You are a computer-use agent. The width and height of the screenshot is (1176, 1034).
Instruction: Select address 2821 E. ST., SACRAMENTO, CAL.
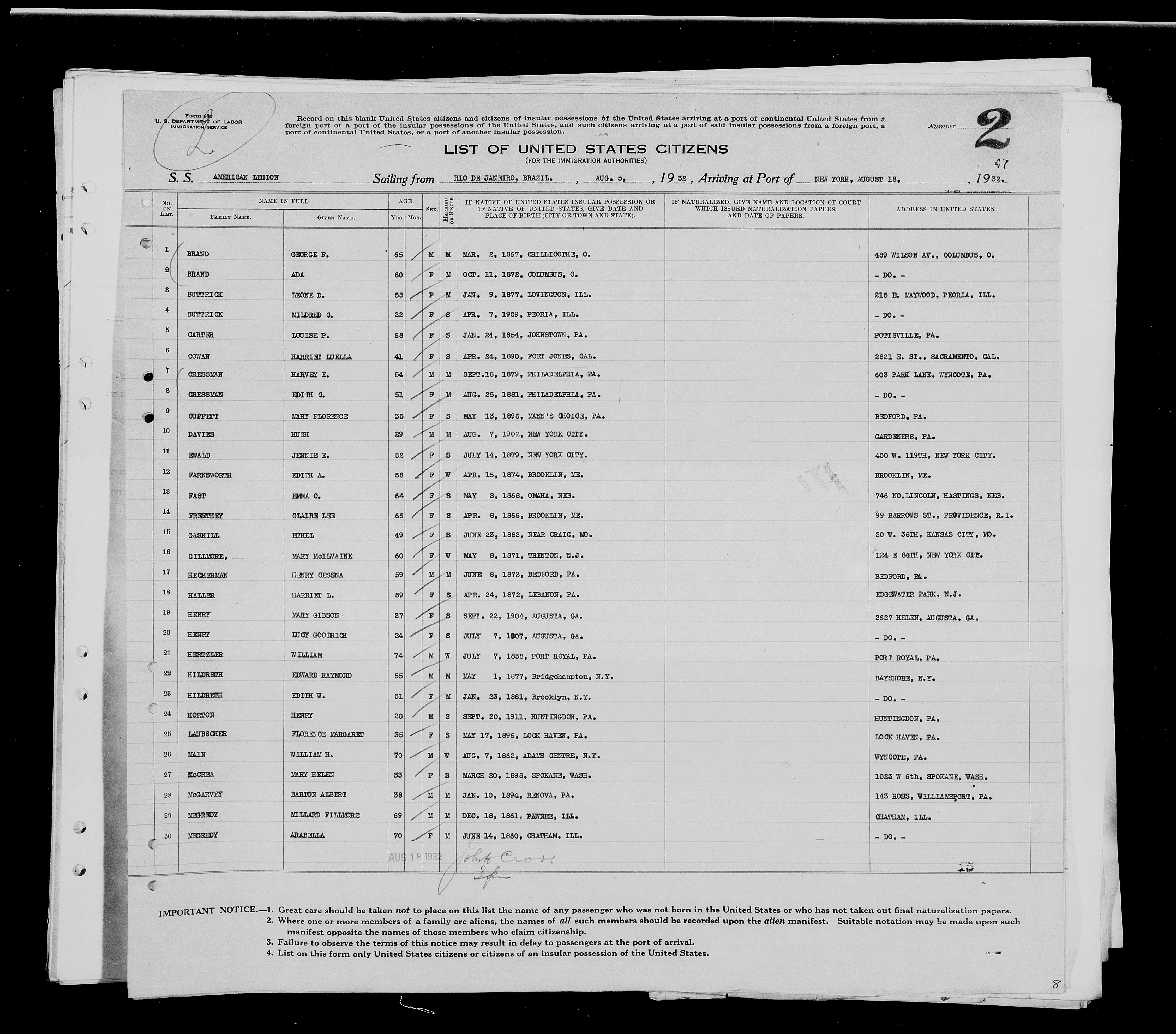coord(937,357)
